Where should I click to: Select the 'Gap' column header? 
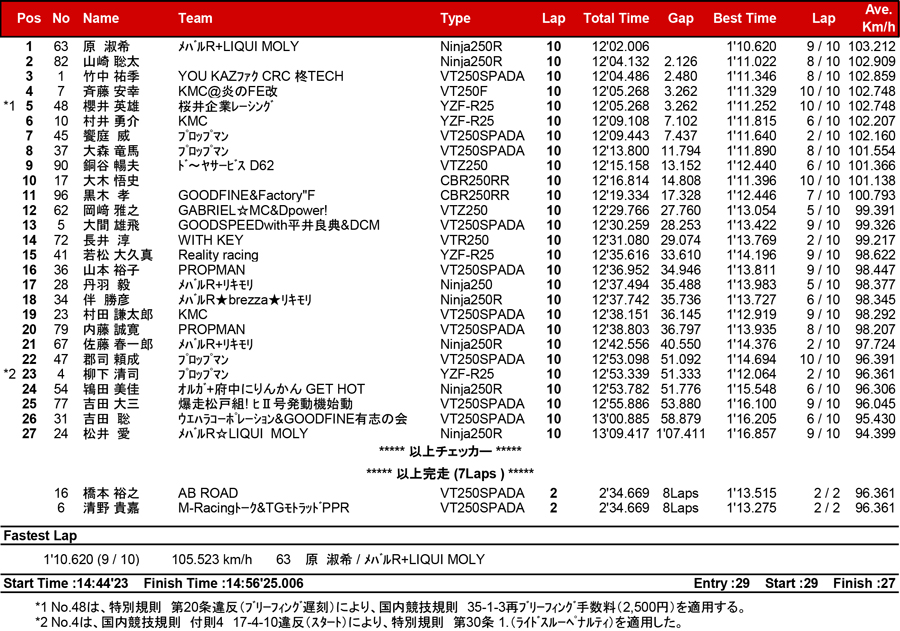click(x=681, y=18)
